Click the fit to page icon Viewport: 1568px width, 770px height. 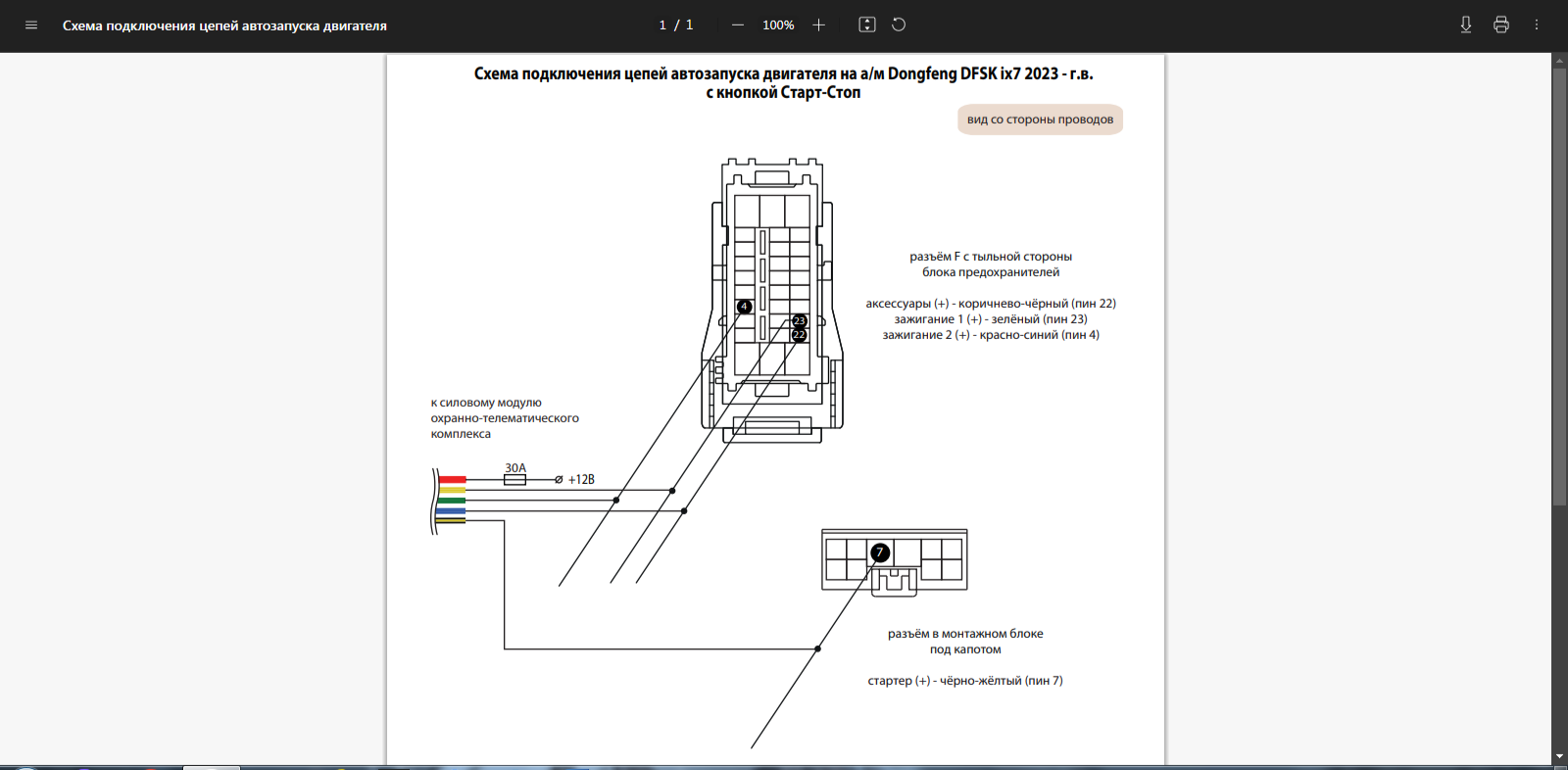(x=867, y=25)
